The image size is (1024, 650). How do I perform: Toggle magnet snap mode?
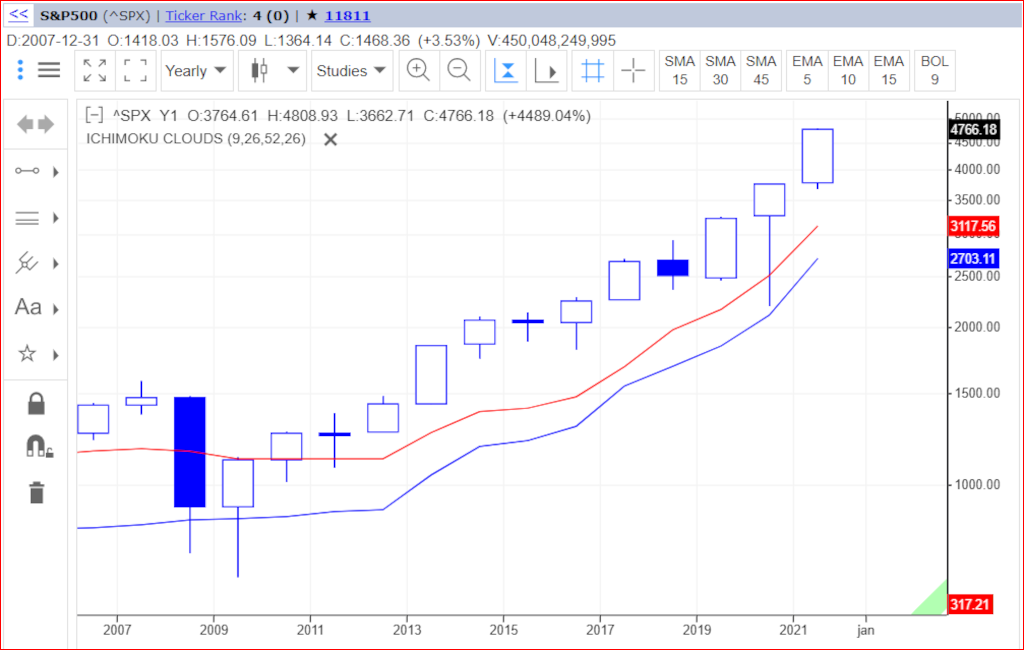pos(36,447)
